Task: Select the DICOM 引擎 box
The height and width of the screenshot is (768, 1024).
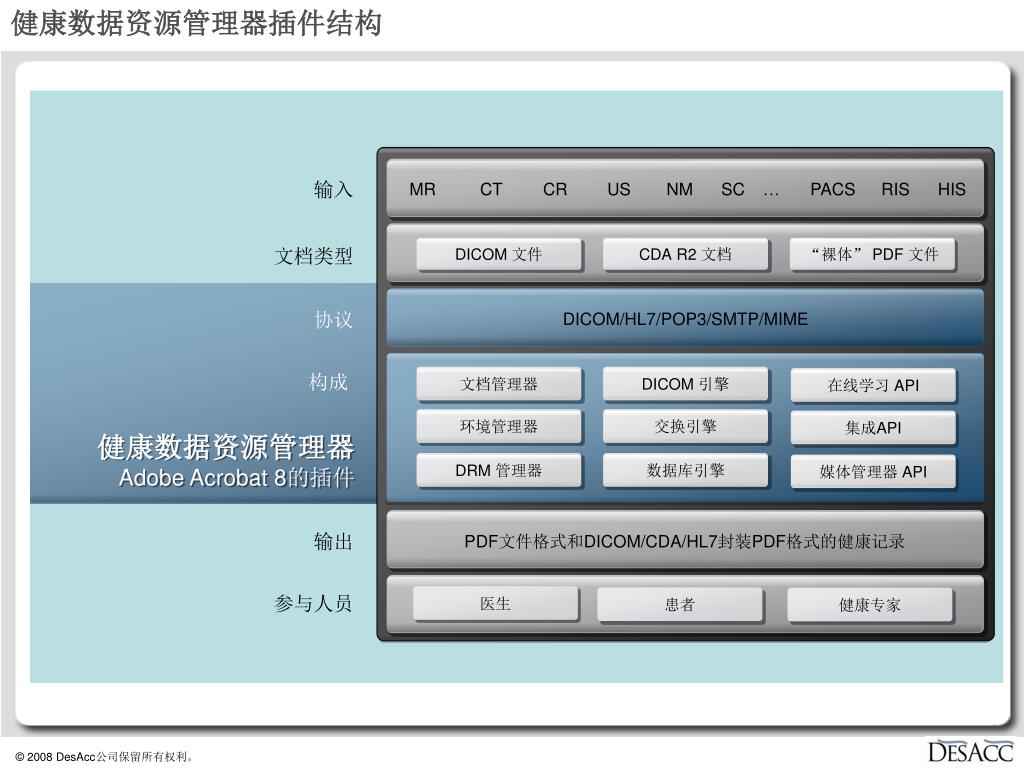Action: [686, 384]
